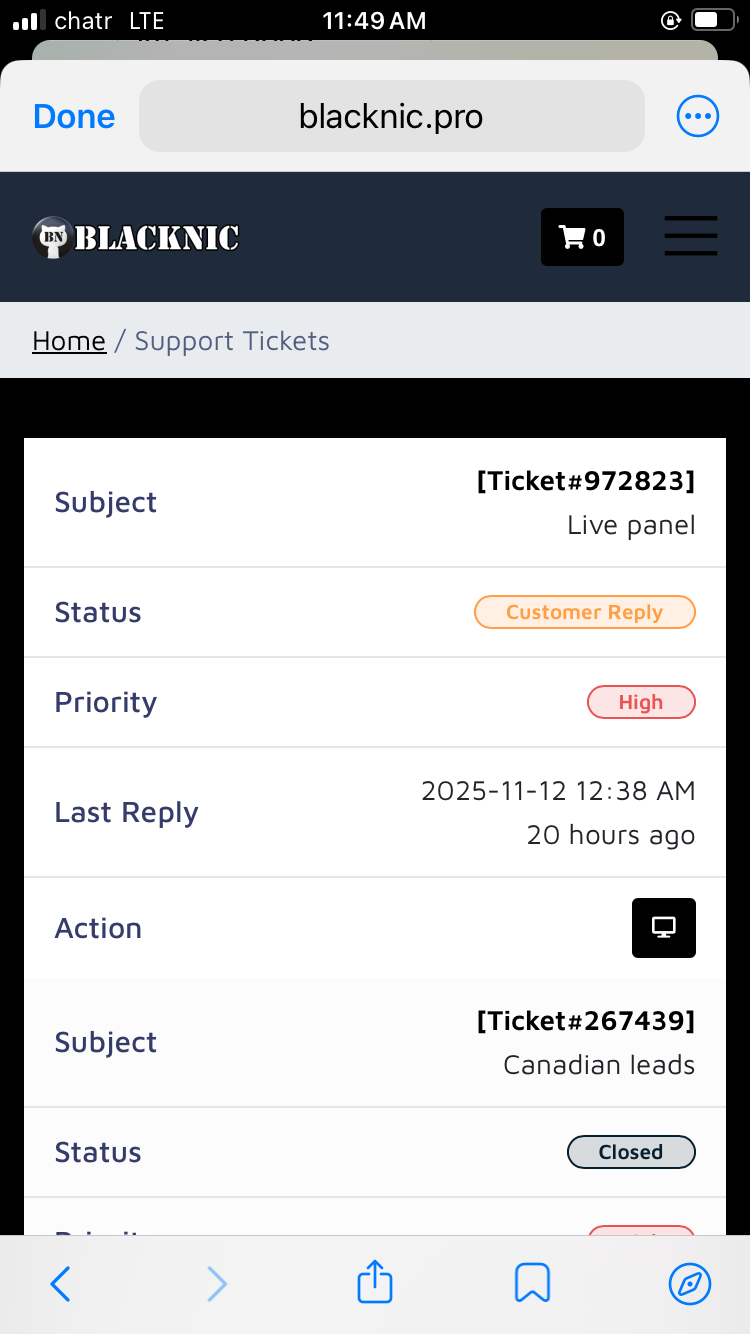The height and width of the screenshot is (1334, 750).
Task: Tap Done to close browser view
Action: 74,117
